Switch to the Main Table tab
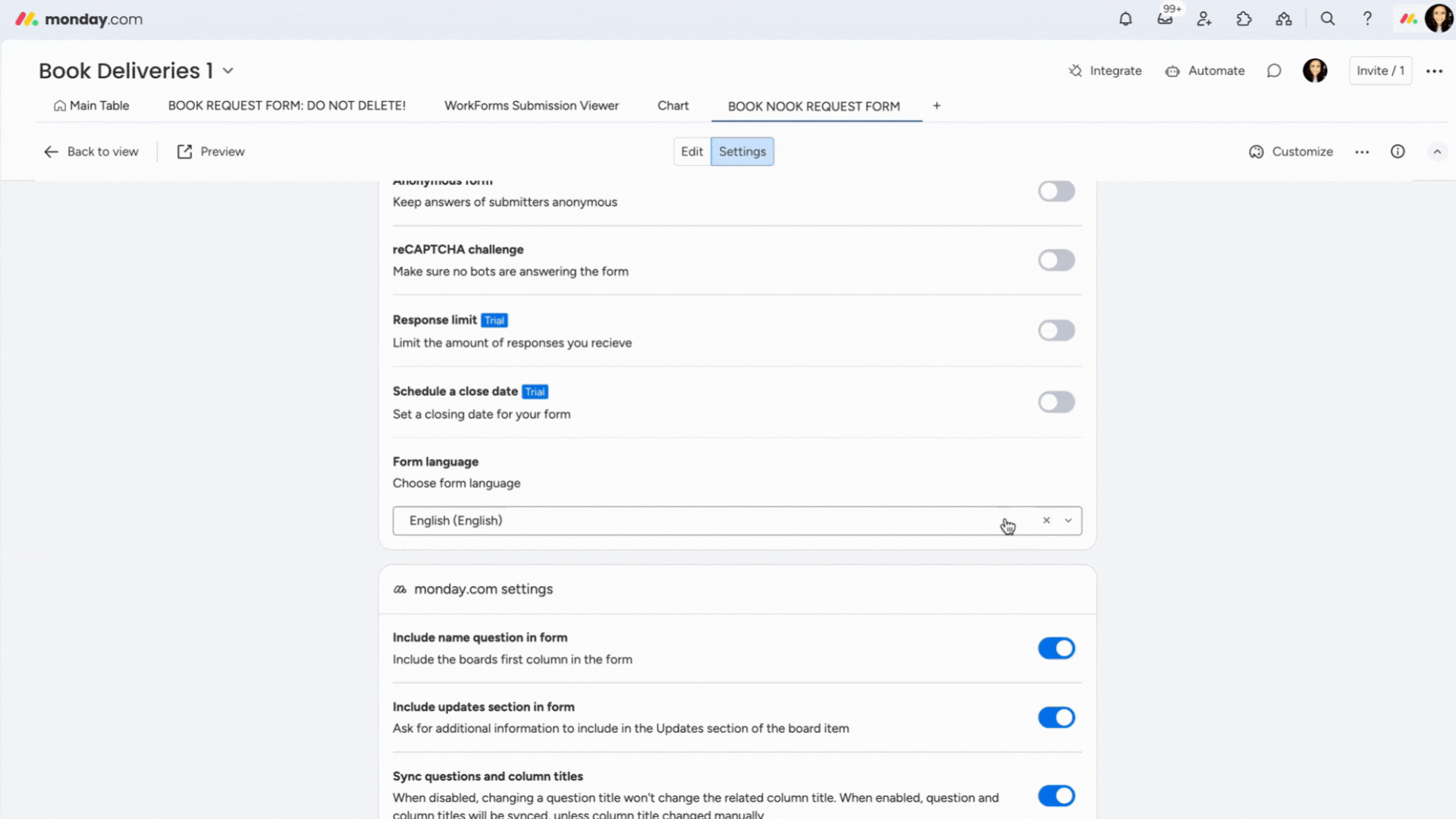The height and width of the screenshot is (819, 1456). (x=91, y=105)
